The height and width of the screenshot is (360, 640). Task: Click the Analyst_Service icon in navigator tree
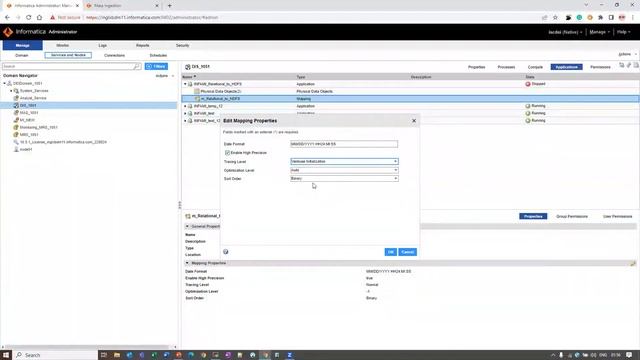[16, 98]
